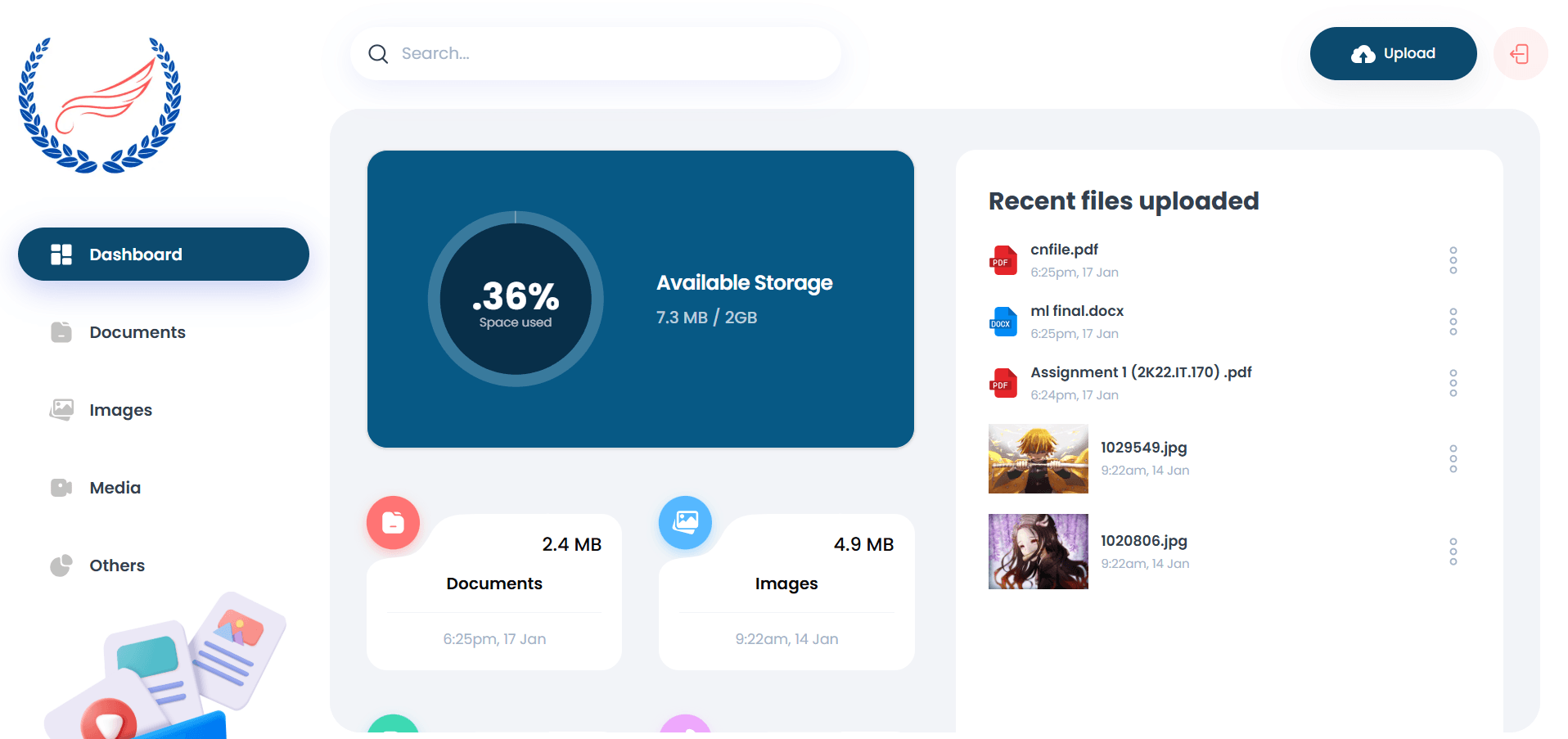Open the Images summary card

click(x=786, y=593)
